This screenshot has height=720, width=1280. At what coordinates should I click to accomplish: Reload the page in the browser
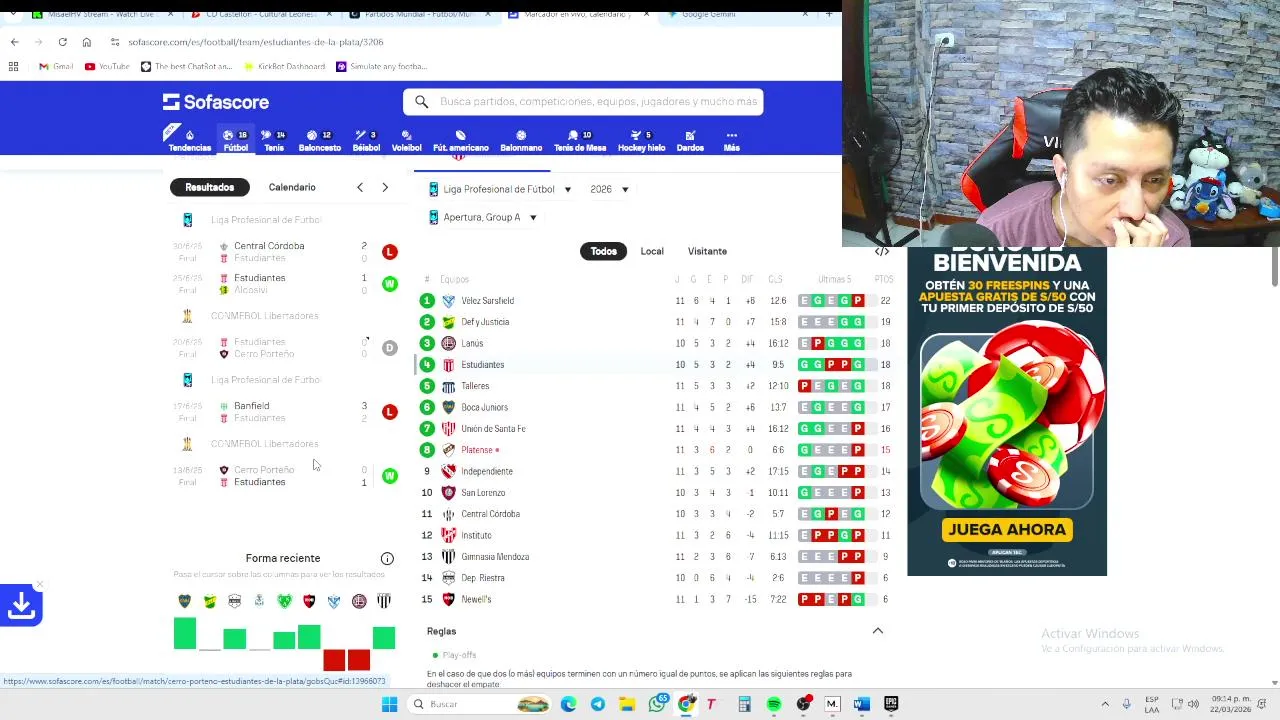click(x=62, y=42)
